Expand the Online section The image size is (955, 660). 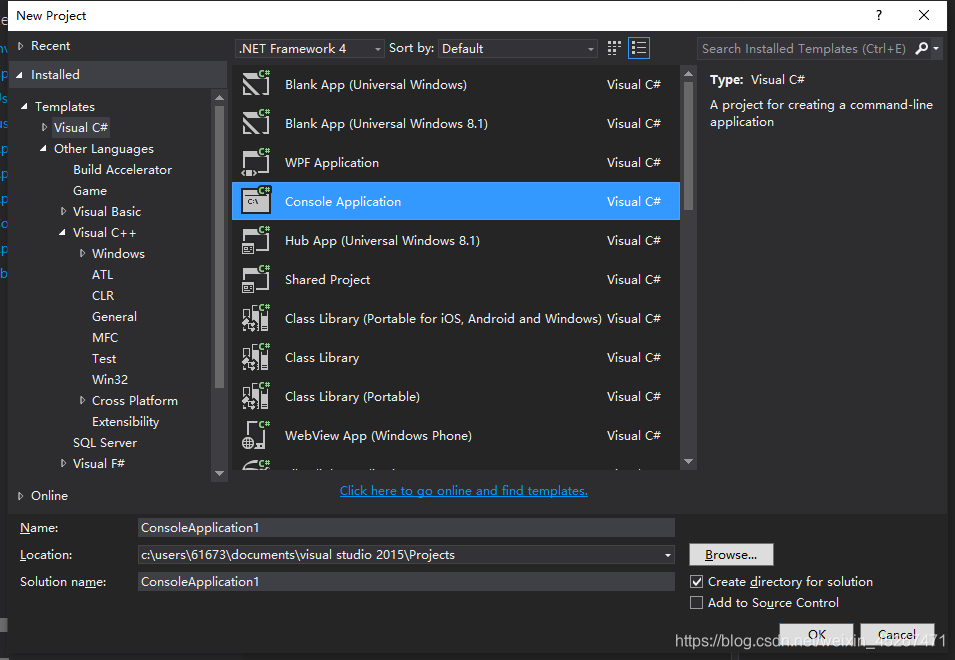pos(21,496)
